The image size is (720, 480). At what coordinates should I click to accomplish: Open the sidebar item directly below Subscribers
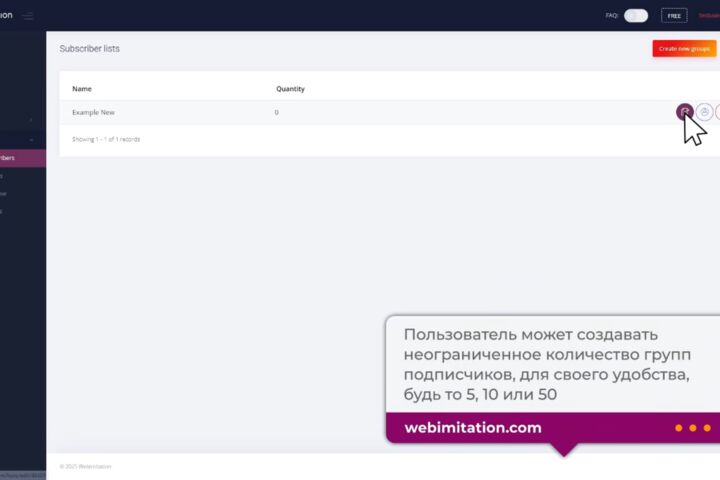22,176
